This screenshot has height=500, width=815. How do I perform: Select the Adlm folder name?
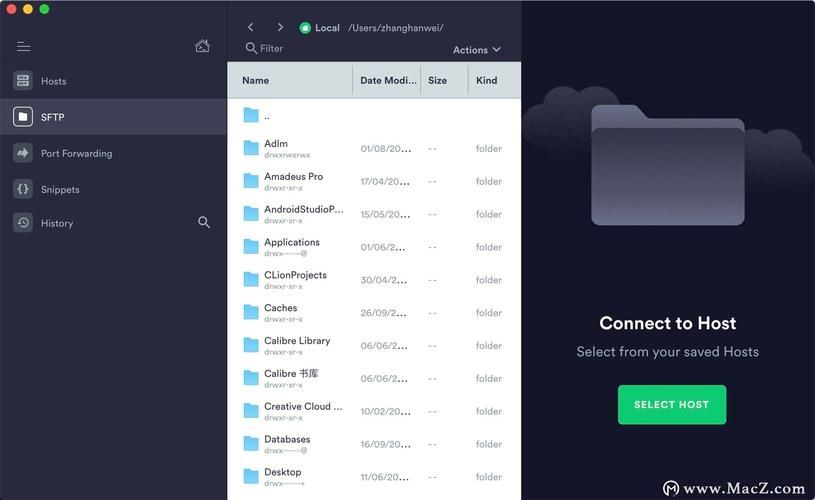point(275,143)
